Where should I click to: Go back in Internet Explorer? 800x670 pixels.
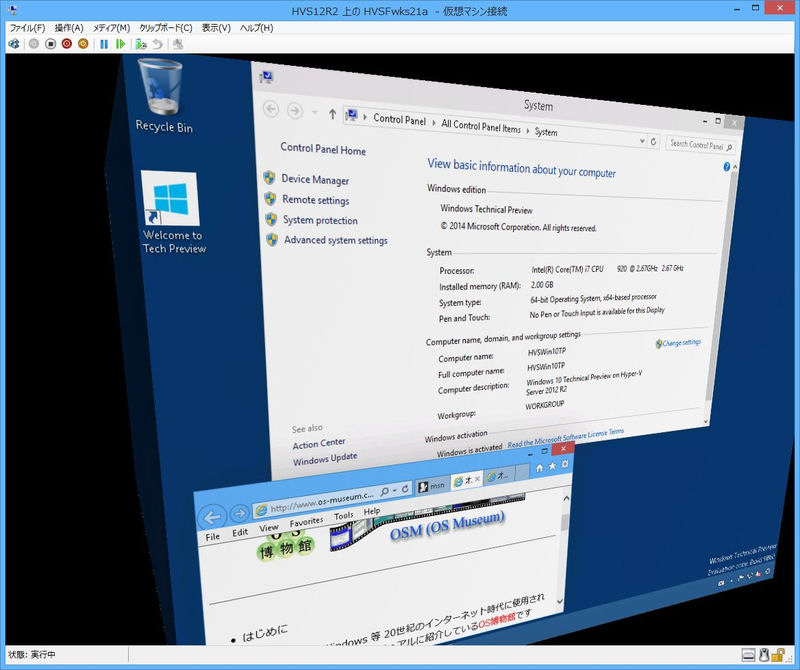pyautogui.click(x=212, y=517)
